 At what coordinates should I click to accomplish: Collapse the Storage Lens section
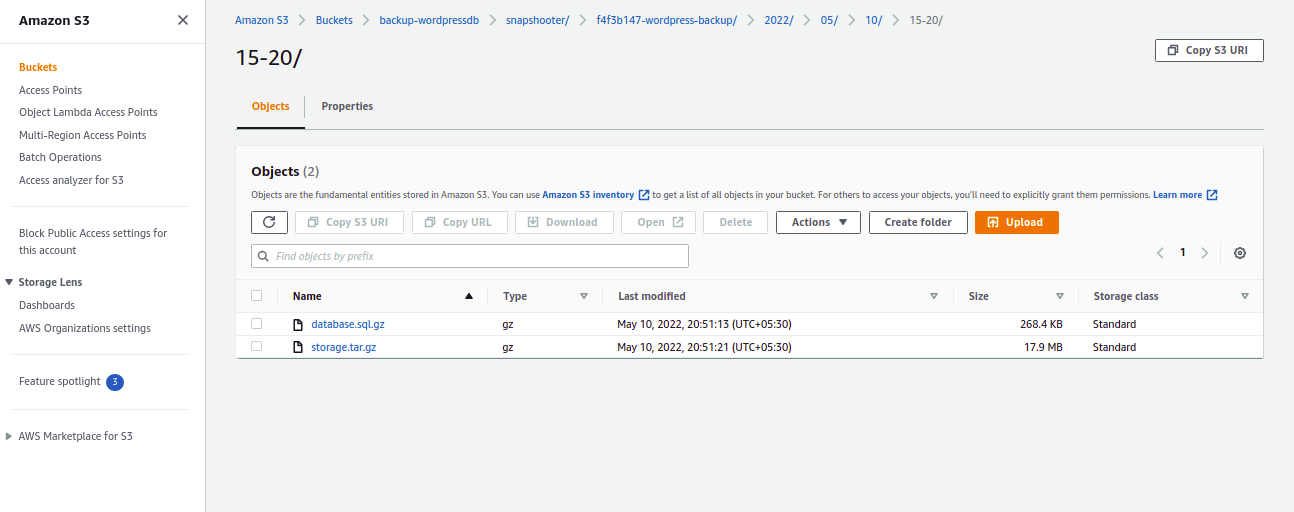pos(9,283)
